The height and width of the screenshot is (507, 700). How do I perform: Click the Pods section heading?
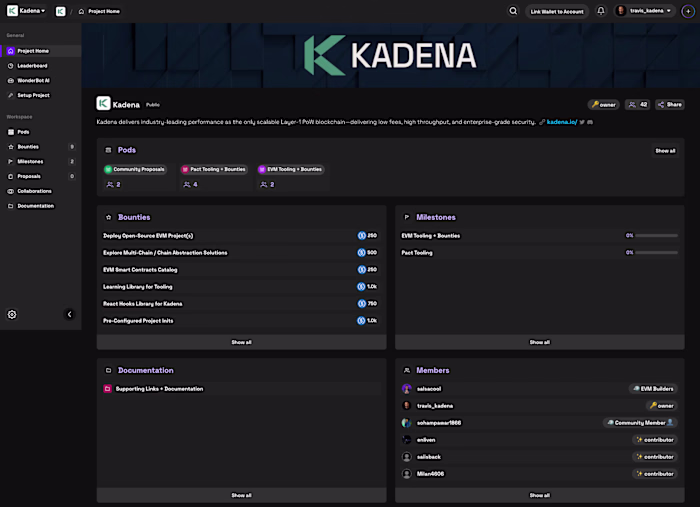126,150
